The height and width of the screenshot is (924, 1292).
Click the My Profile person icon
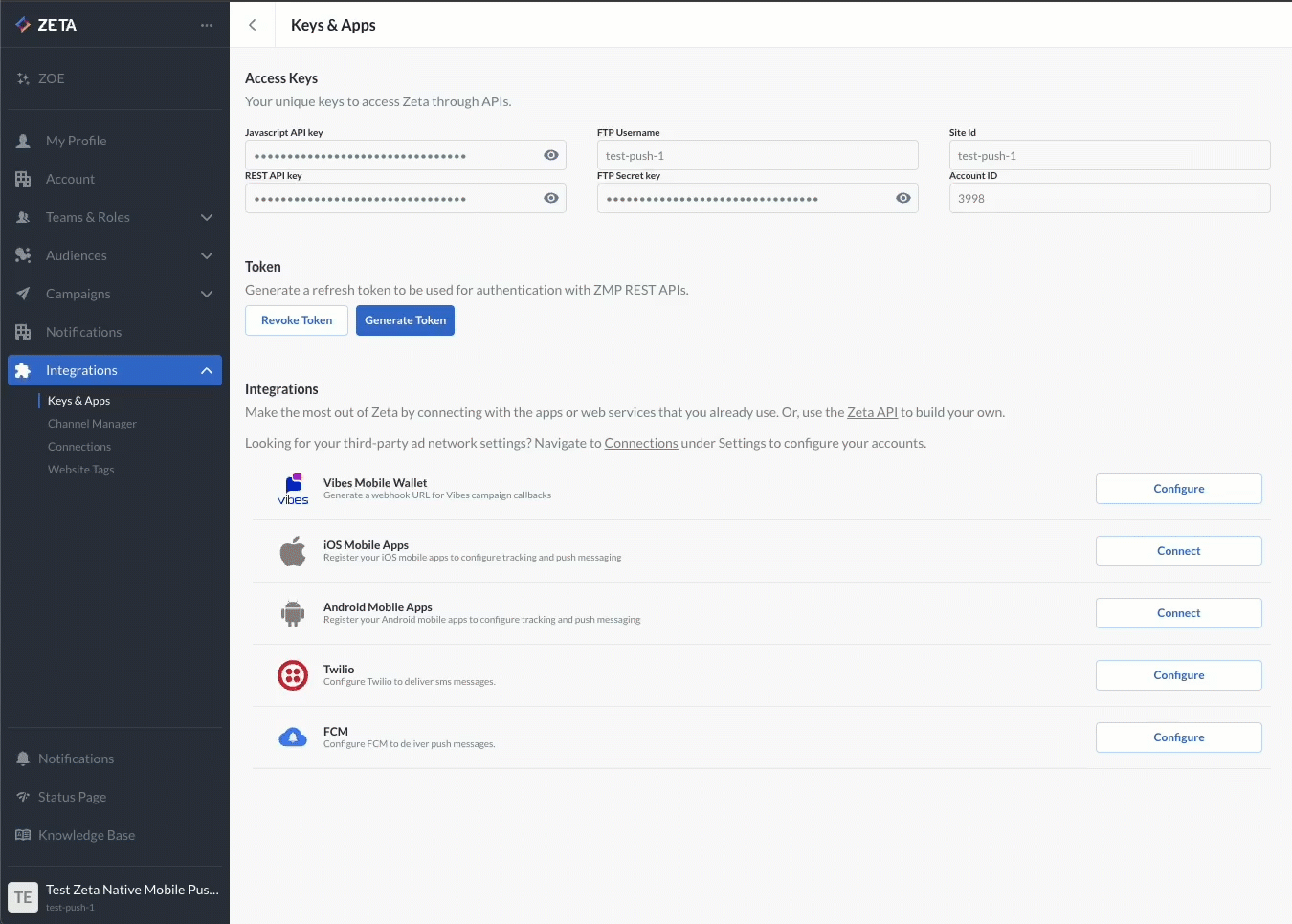[x=23, y=141]
